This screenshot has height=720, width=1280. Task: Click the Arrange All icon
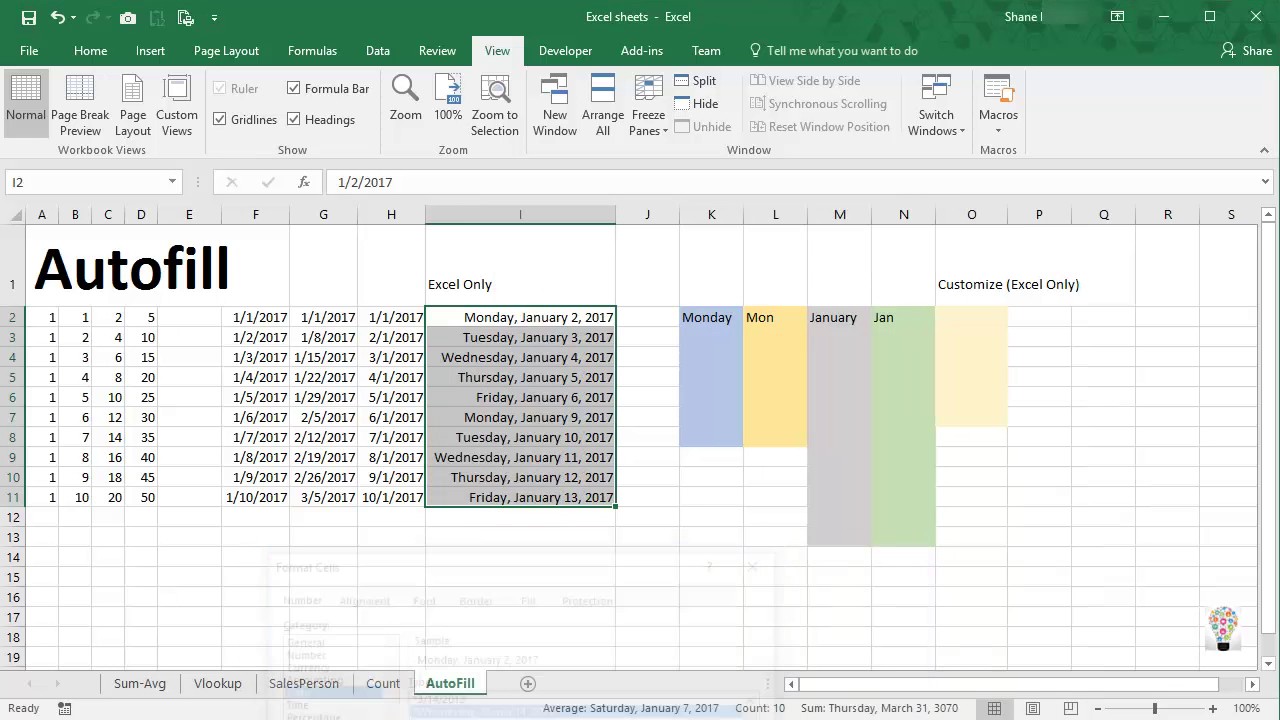[602, 100]
